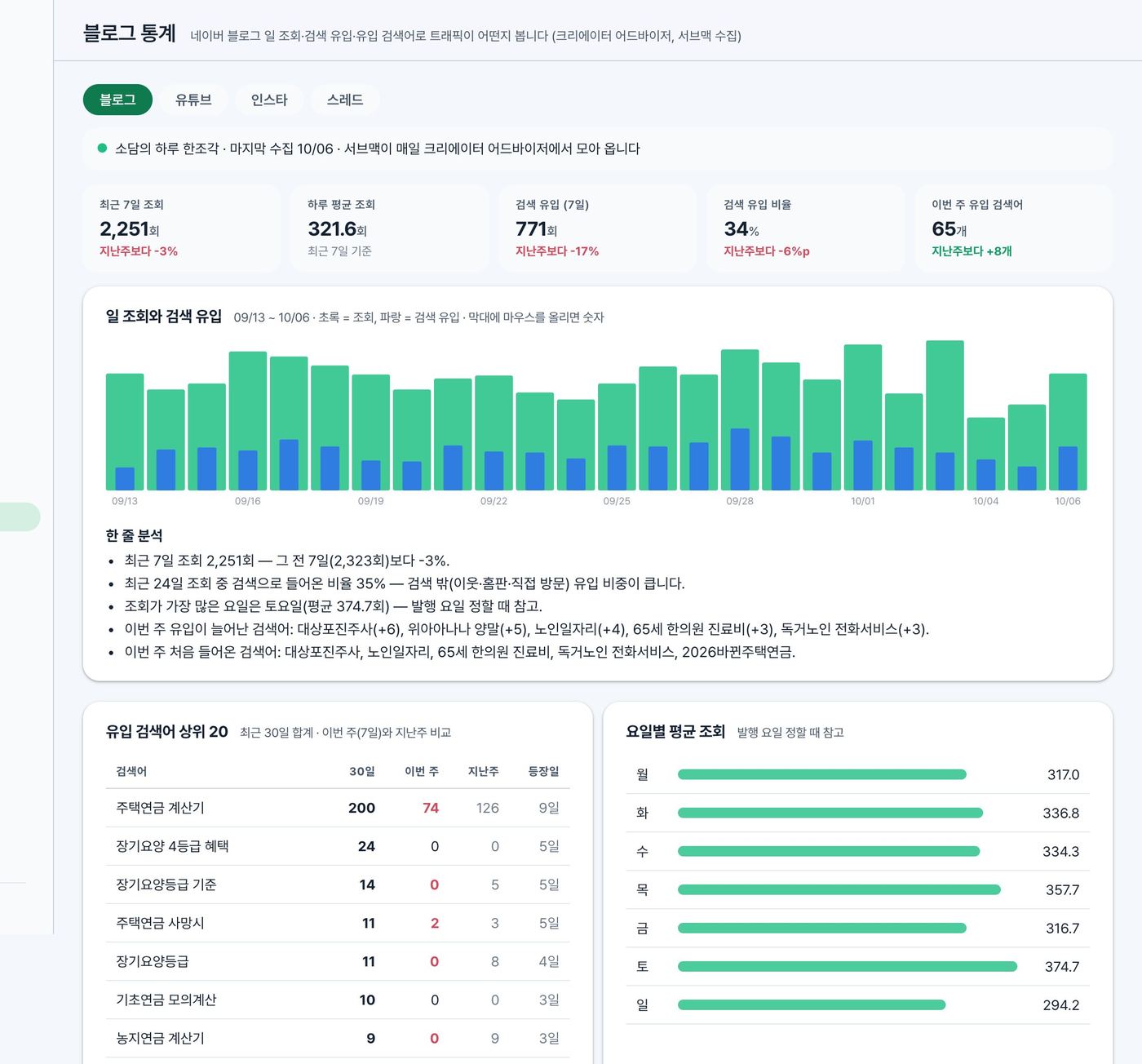The width and height of the screenshot is (1142, 1064).
Task: Click the 검색어 column header
Action: 131,771
